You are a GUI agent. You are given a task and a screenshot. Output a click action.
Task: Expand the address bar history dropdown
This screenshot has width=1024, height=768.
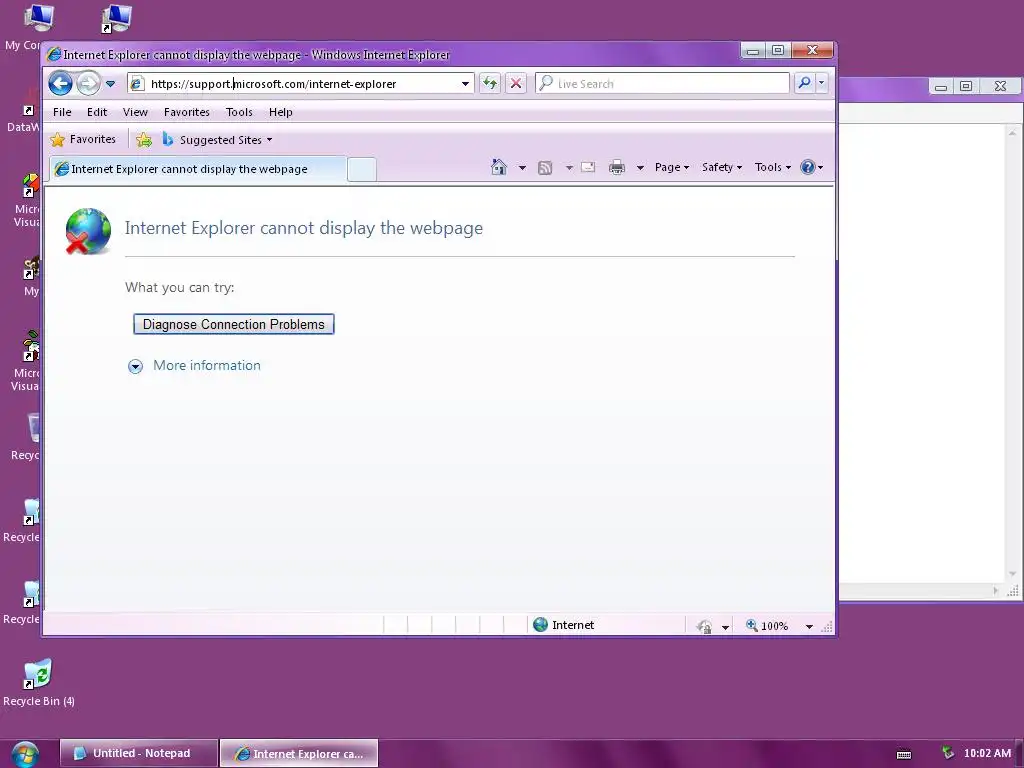[465, 84]
